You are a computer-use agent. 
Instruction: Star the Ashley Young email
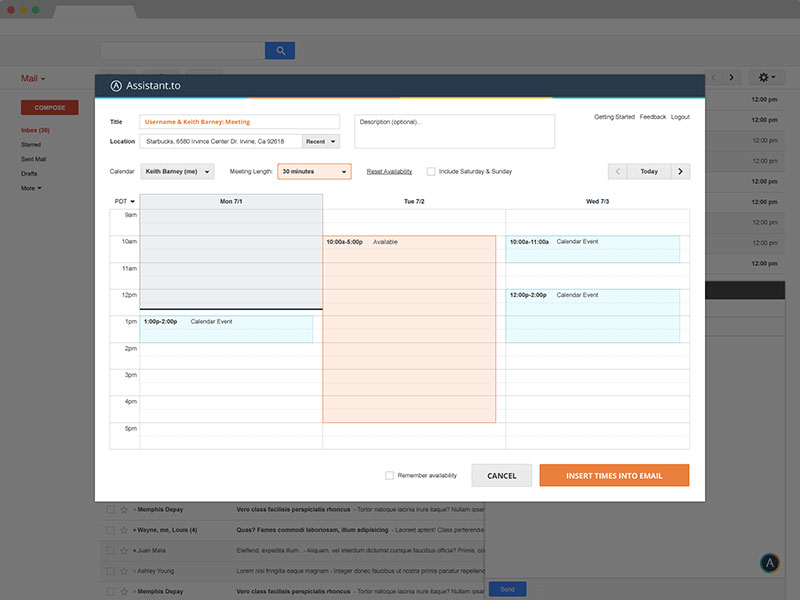(x=124, y=571)
